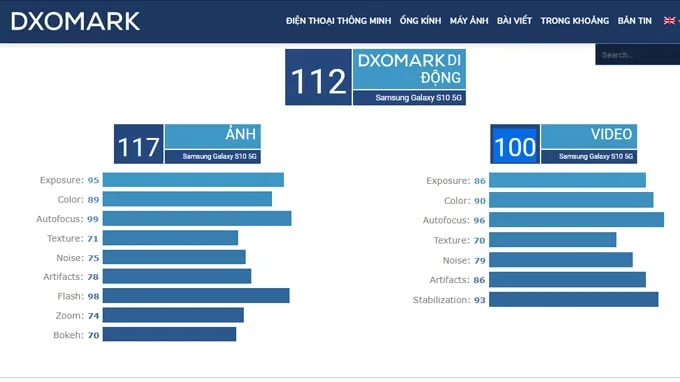The width and height of the screenshot is (680, 382).
Task: Click the Bokeh 70 bar
Action: pyautogui.click(x=170, y=334)
